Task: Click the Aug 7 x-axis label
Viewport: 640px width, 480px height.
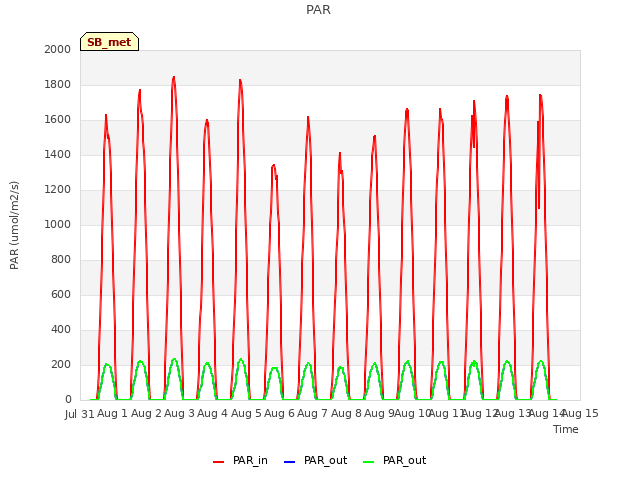Action: 313,414
